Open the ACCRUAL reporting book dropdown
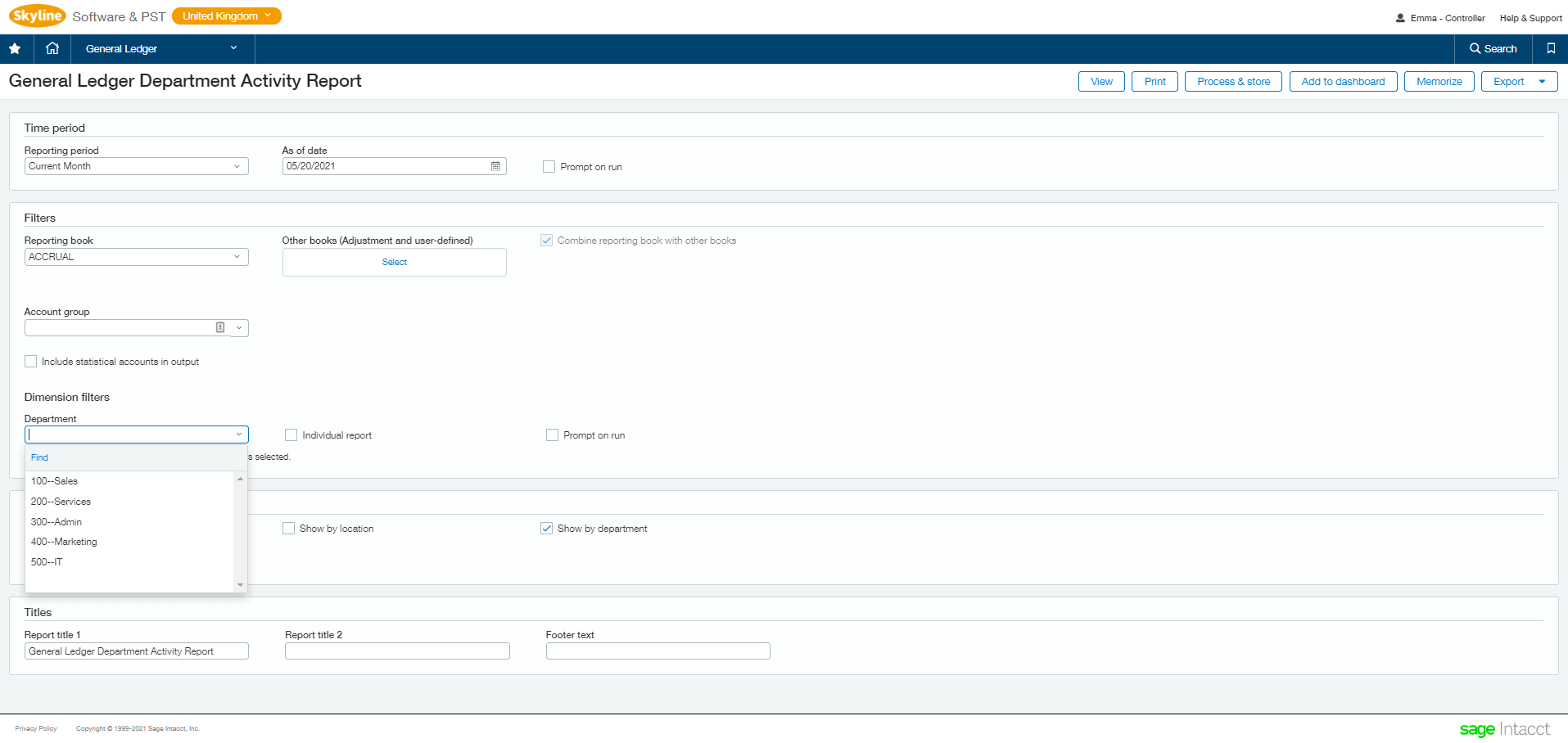 [x=237, y=256]
